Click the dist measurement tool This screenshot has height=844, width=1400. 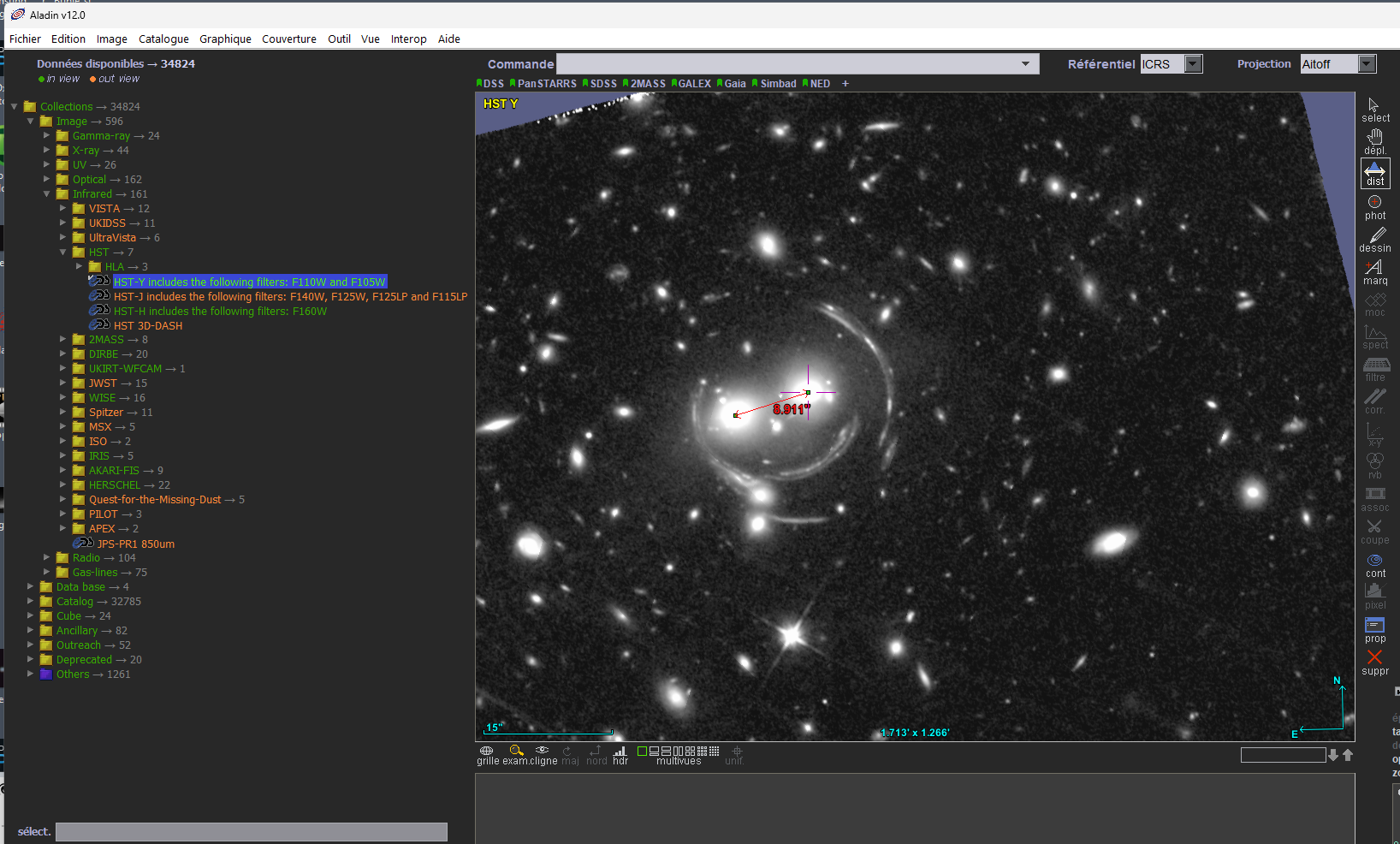coord(1374,174)
